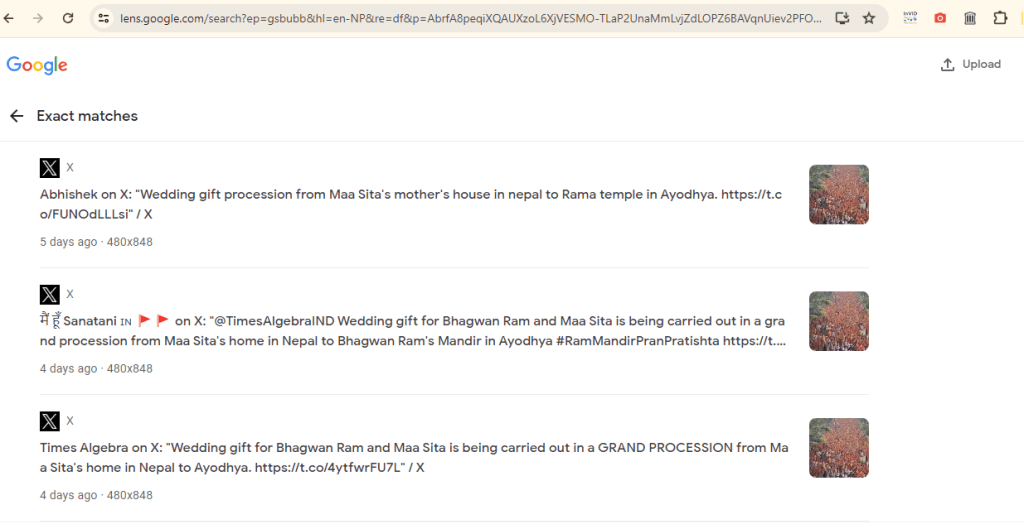The image size is (1024, 529).
Task: Click thumbnail beside the Sanatani result
Action: pyautogui.click(x=838, y=321)
